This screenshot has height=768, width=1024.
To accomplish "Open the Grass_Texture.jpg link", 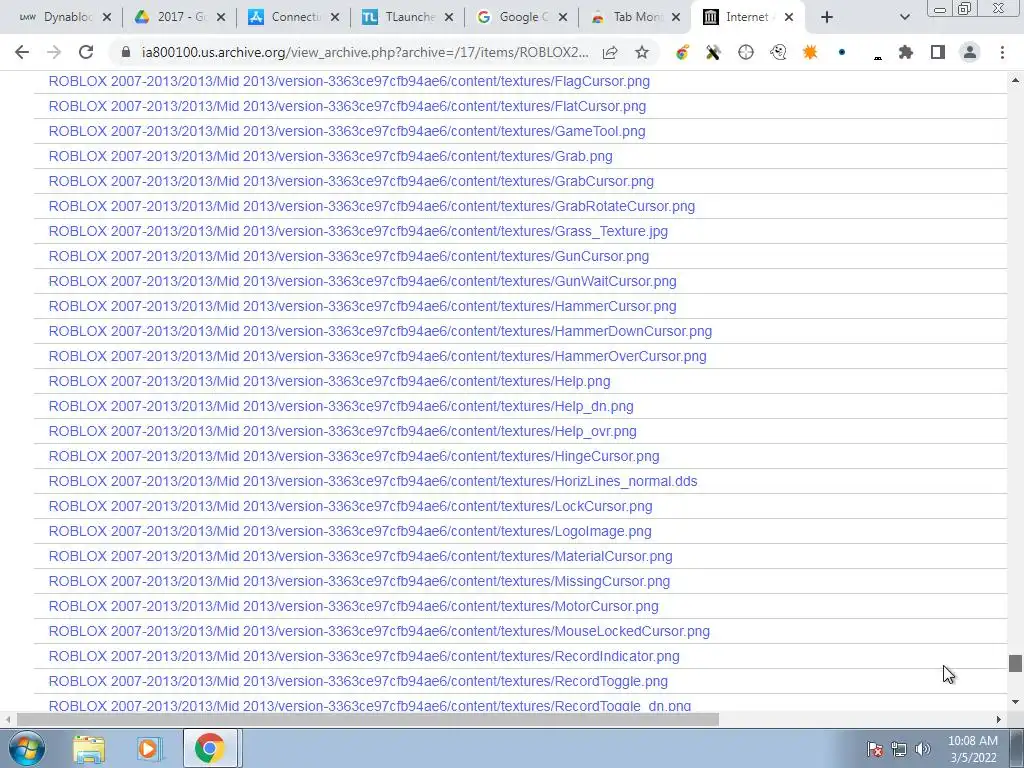I will click(x=359, y=231).
